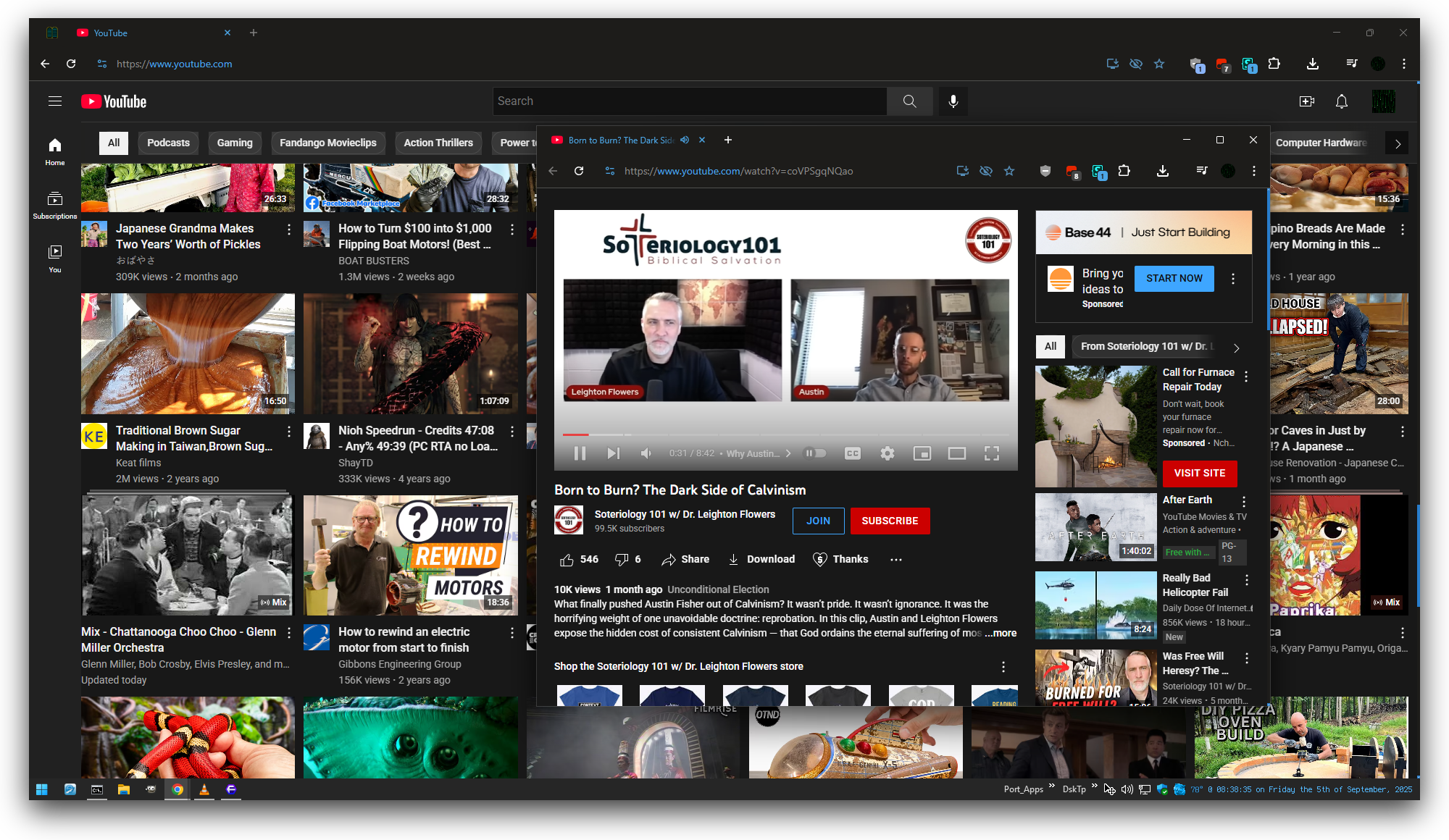Click the SUBSCRIBE button

pyautogui.click(x=890, y=521)
